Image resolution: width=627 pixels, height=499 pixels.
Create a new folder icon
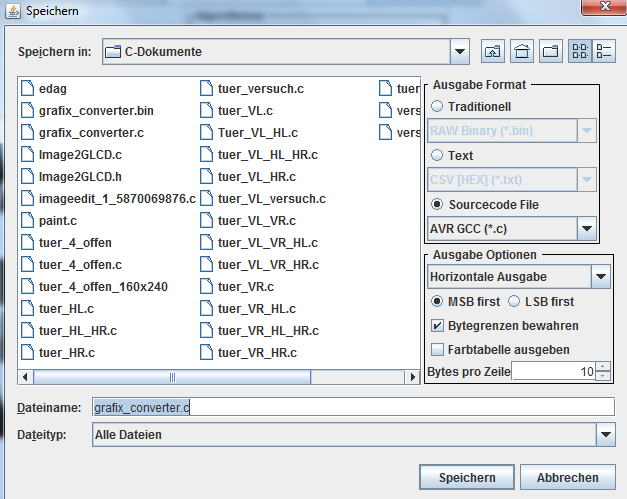(x=551, y=52)
